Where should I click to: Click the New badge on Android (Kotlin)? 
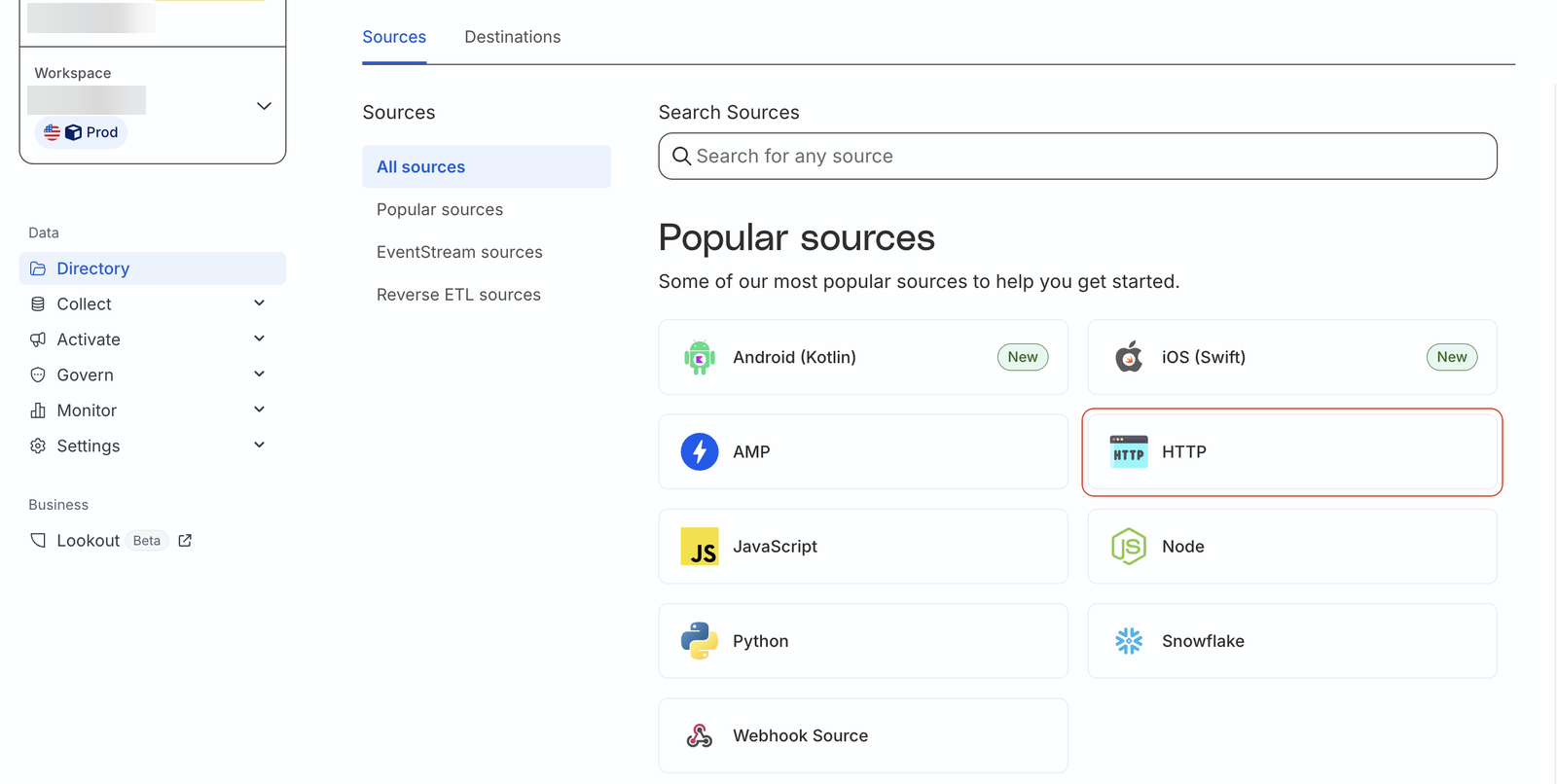coord(1023,357)
